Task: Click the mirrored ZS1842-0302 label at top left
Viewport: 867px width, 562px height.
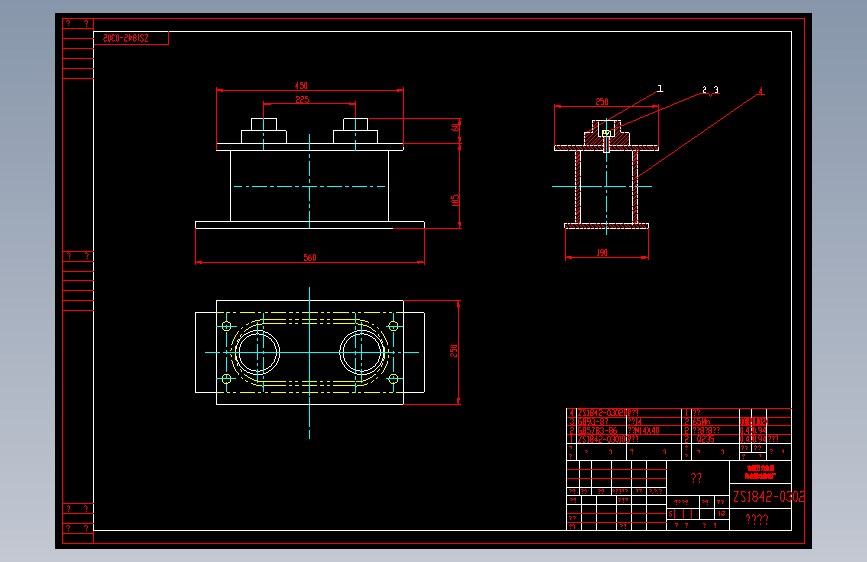Action: (126, 38)
